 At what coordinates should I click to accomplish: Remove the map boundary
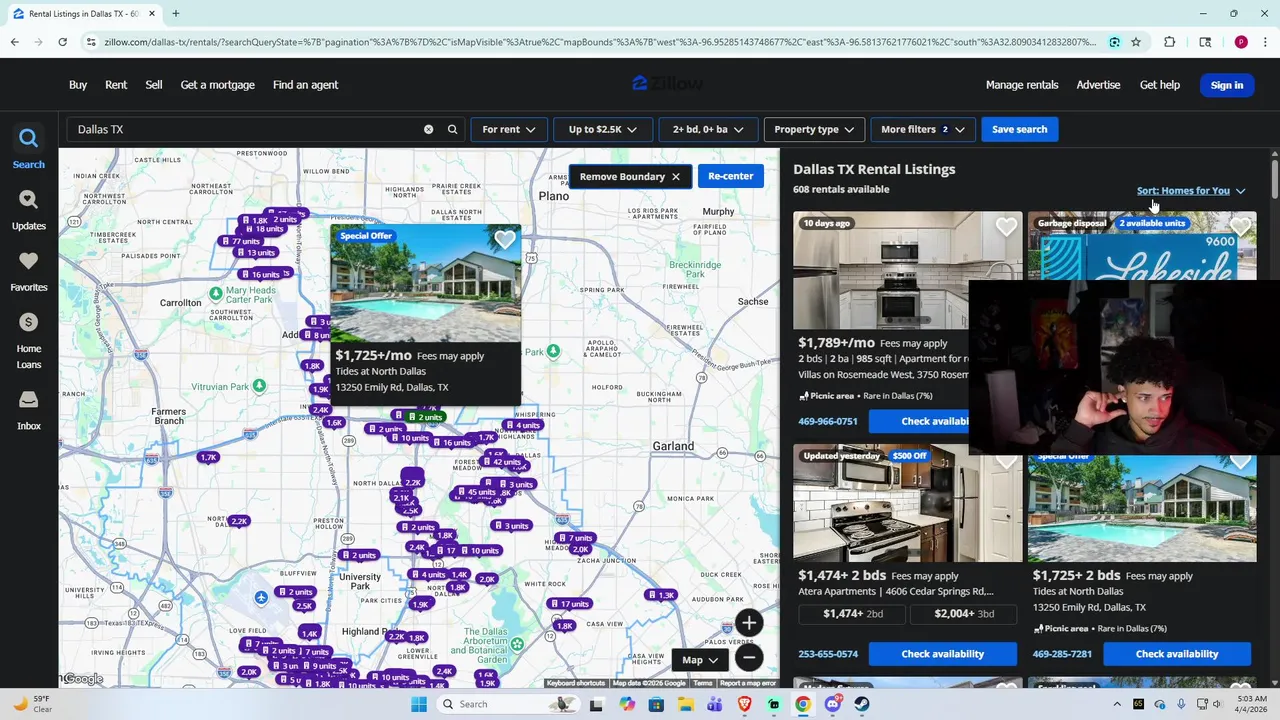point(630,176)
